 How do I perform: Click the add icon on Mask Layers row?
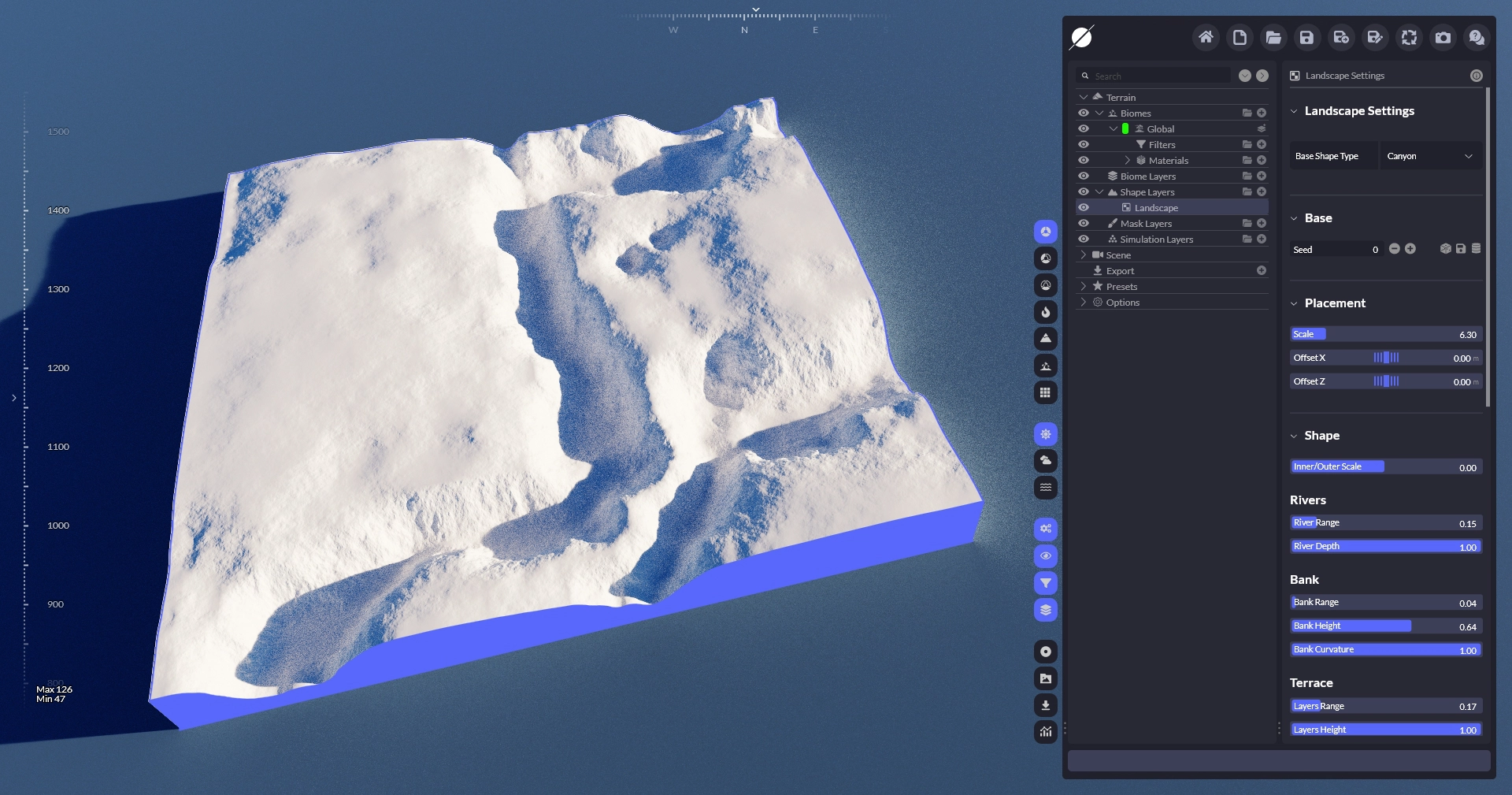(x=1262, y=224)
